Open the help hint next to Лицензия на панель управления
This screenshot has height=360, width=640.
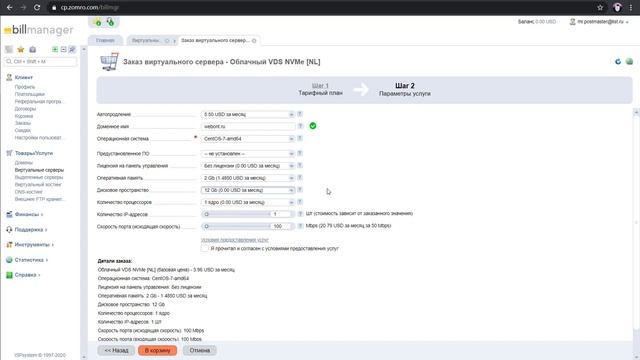300,166
